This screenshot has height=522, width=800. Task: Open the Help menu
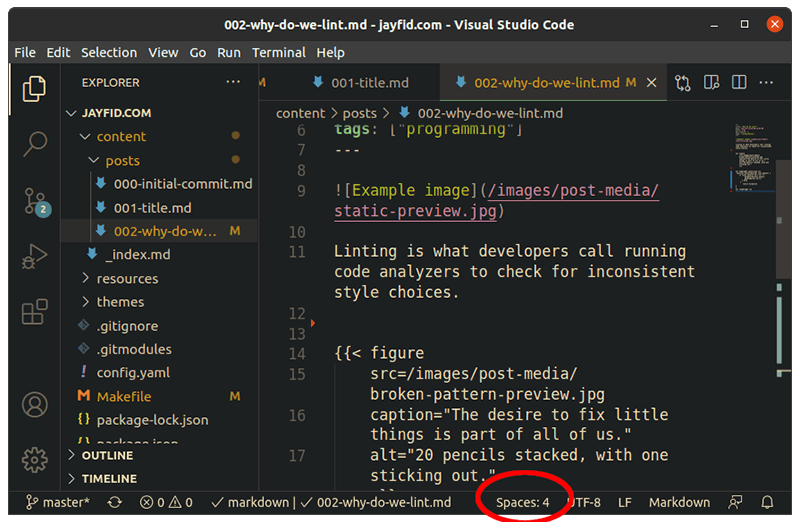click(331, 53)
